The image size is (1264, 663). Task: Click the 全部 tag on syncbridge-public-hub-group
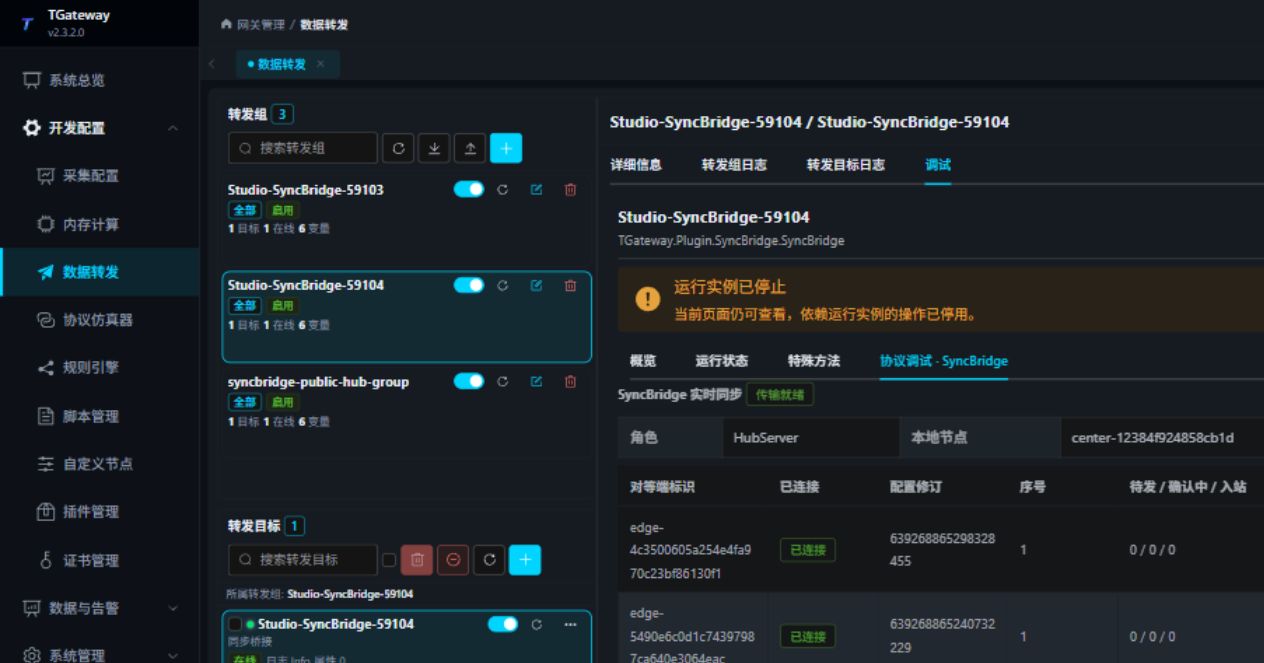(x=245, y=402)
